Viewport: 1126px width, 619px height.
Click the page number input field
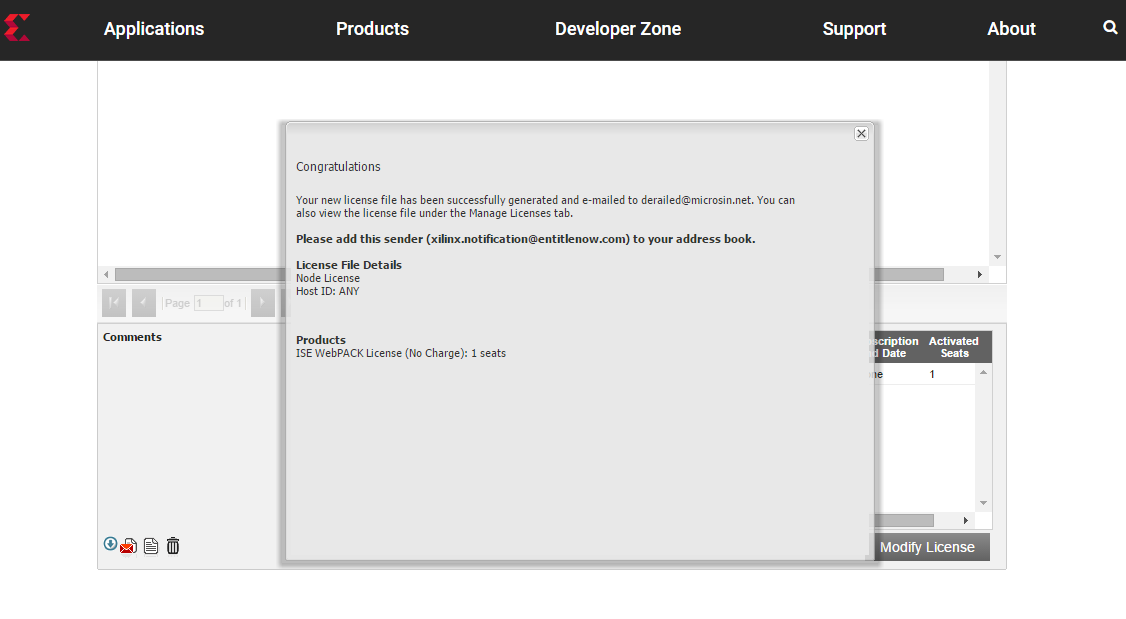(208, 303)
